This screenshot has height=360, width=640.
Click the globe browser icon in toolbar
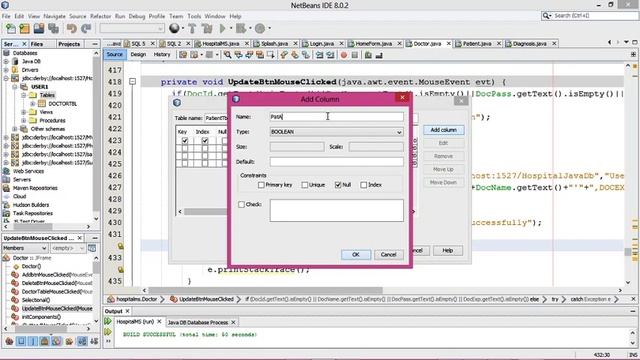pos(174,28)
